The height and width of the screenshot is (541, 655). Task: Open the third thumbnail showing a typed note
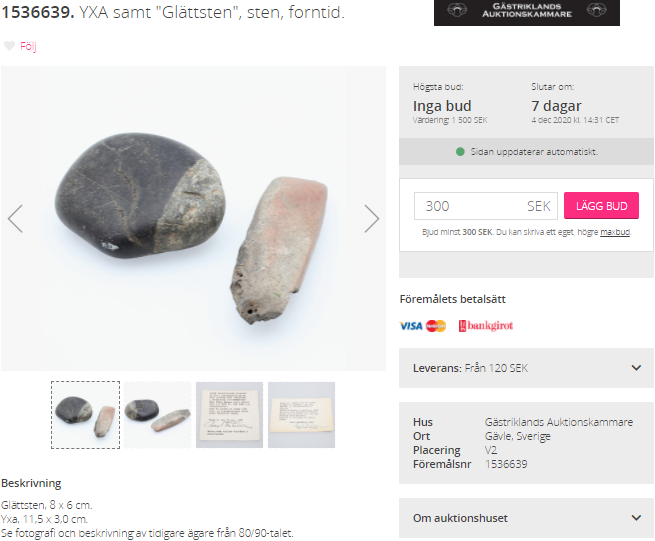[x=229, y=415]
